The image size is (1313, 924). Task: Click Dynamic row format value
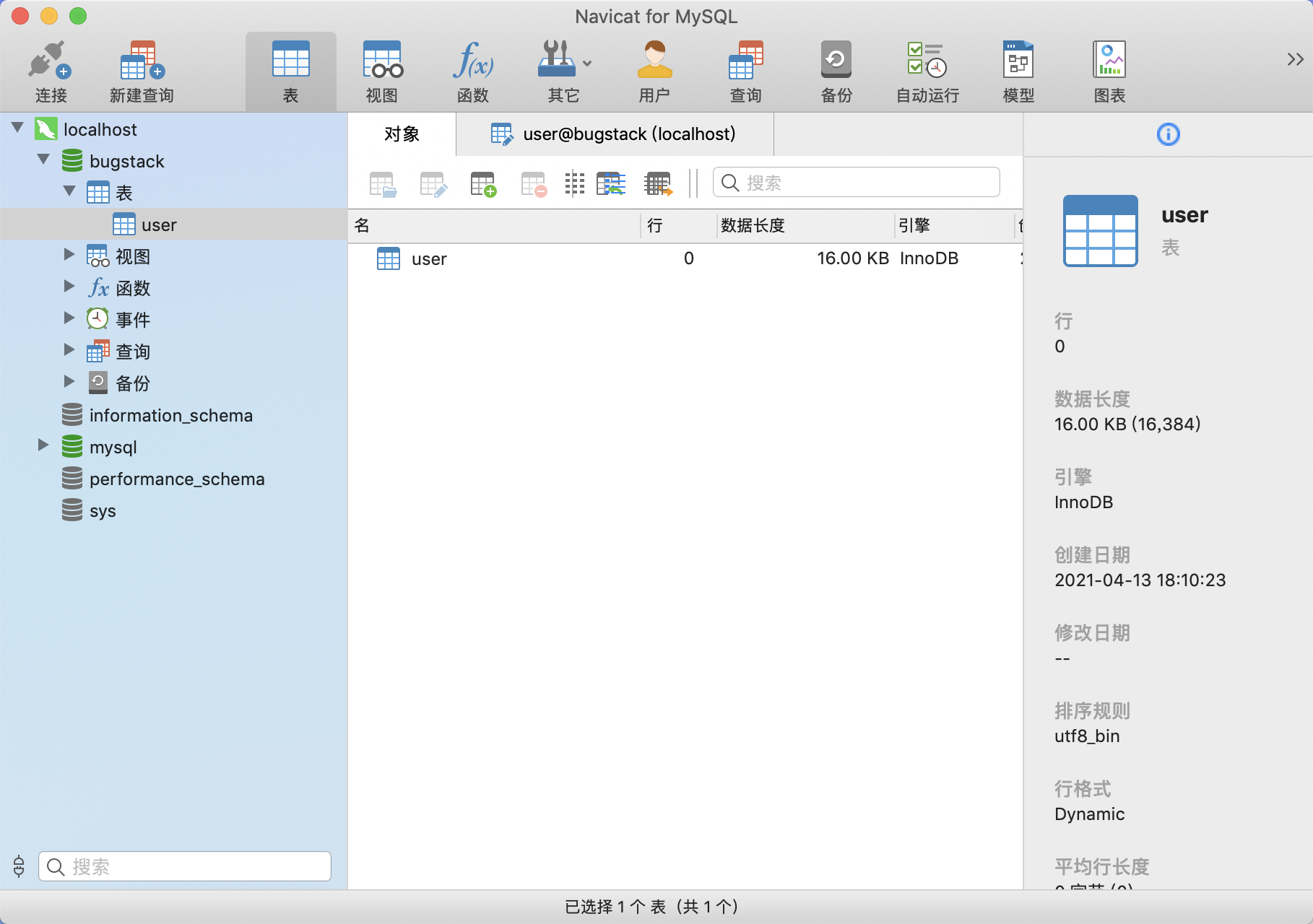[x=1089, y=814]
